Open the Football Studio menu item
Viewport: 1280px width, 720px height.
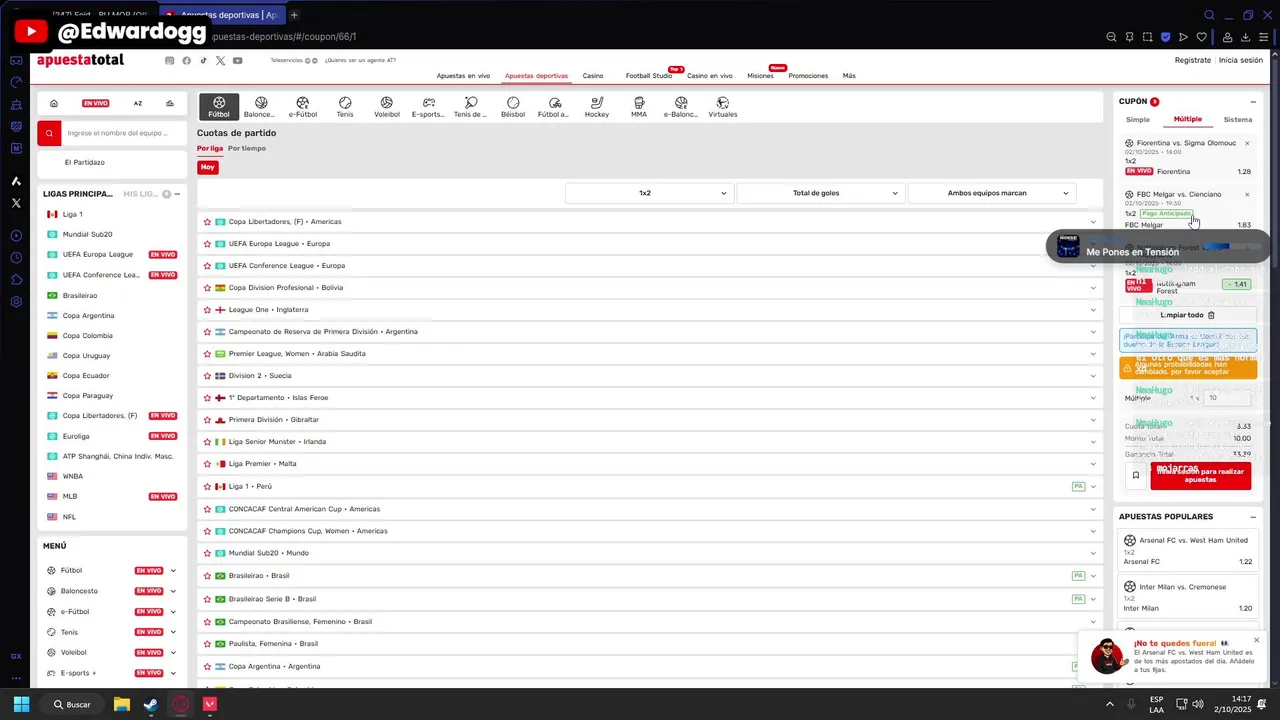coord(649,76)
